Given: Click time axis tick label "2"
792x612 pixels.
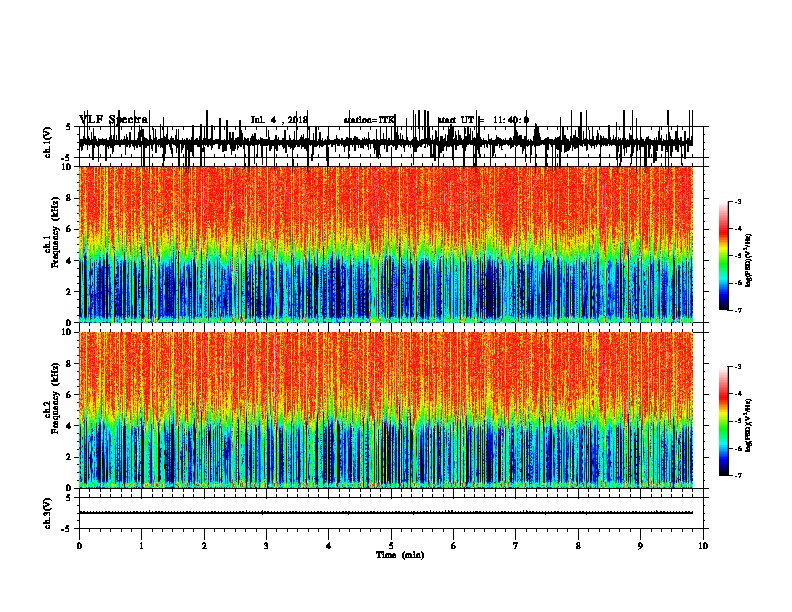Looking at the screenshot, I should 204,546.
